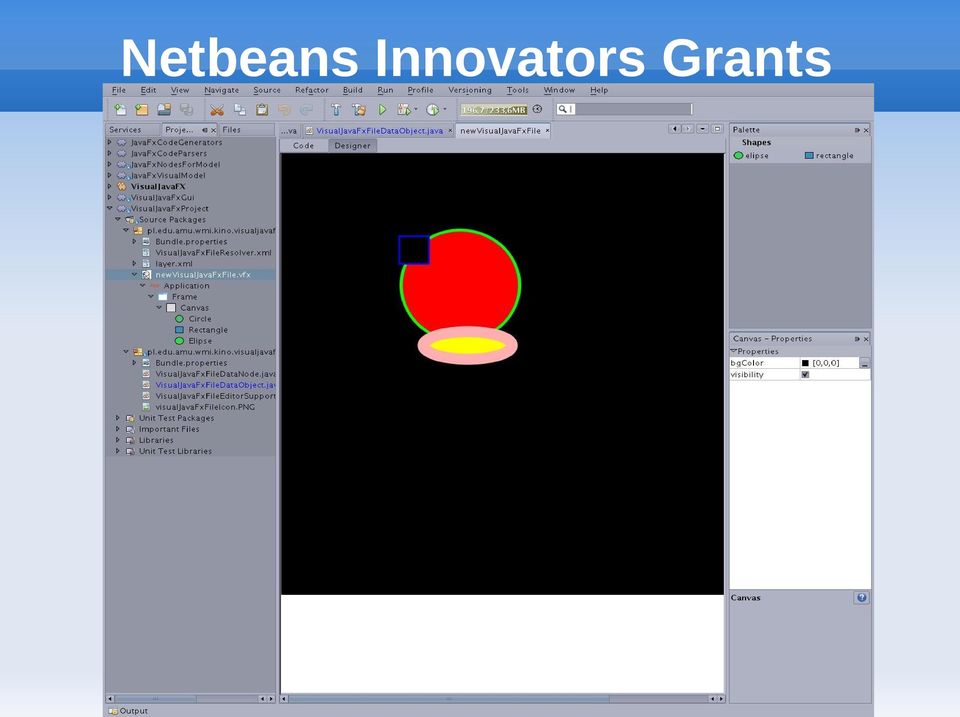Expand the Unit Test Packages node
Screen dimensions: 960x717
click(118, 418)
